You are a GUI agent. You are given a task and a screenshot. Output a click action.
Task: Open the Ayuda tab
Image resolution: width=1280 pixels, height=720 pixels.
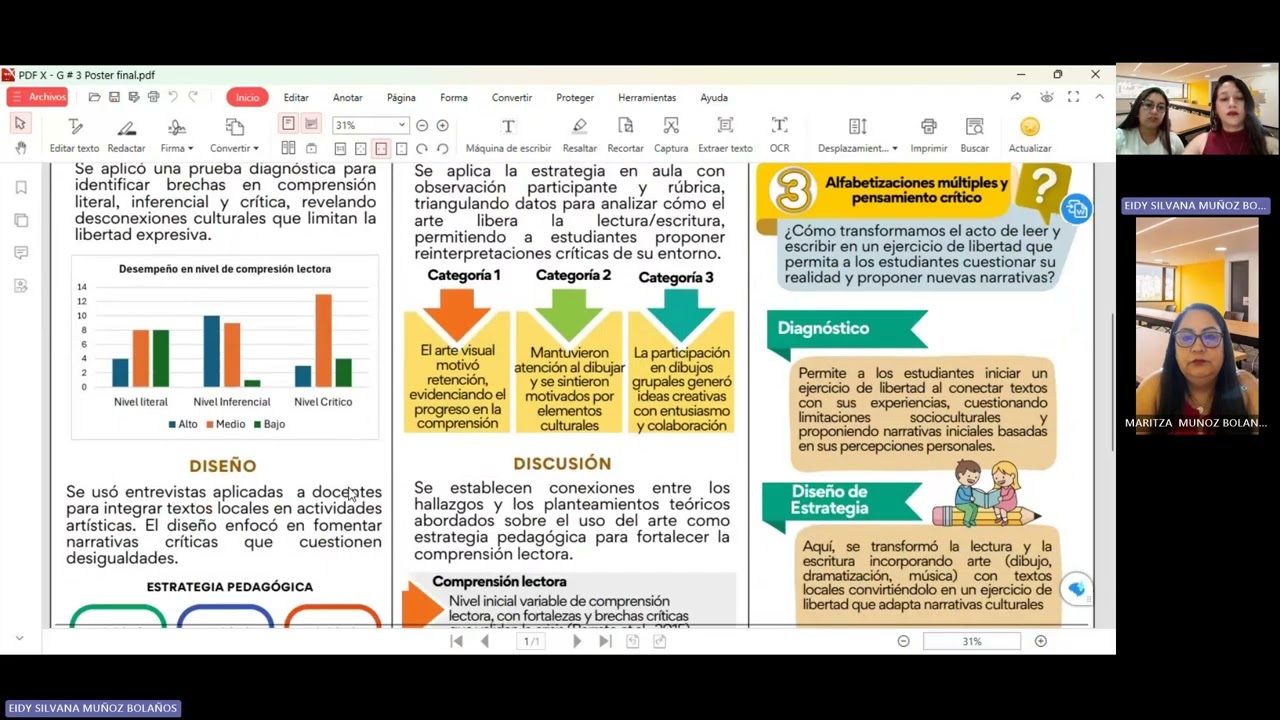714,97
